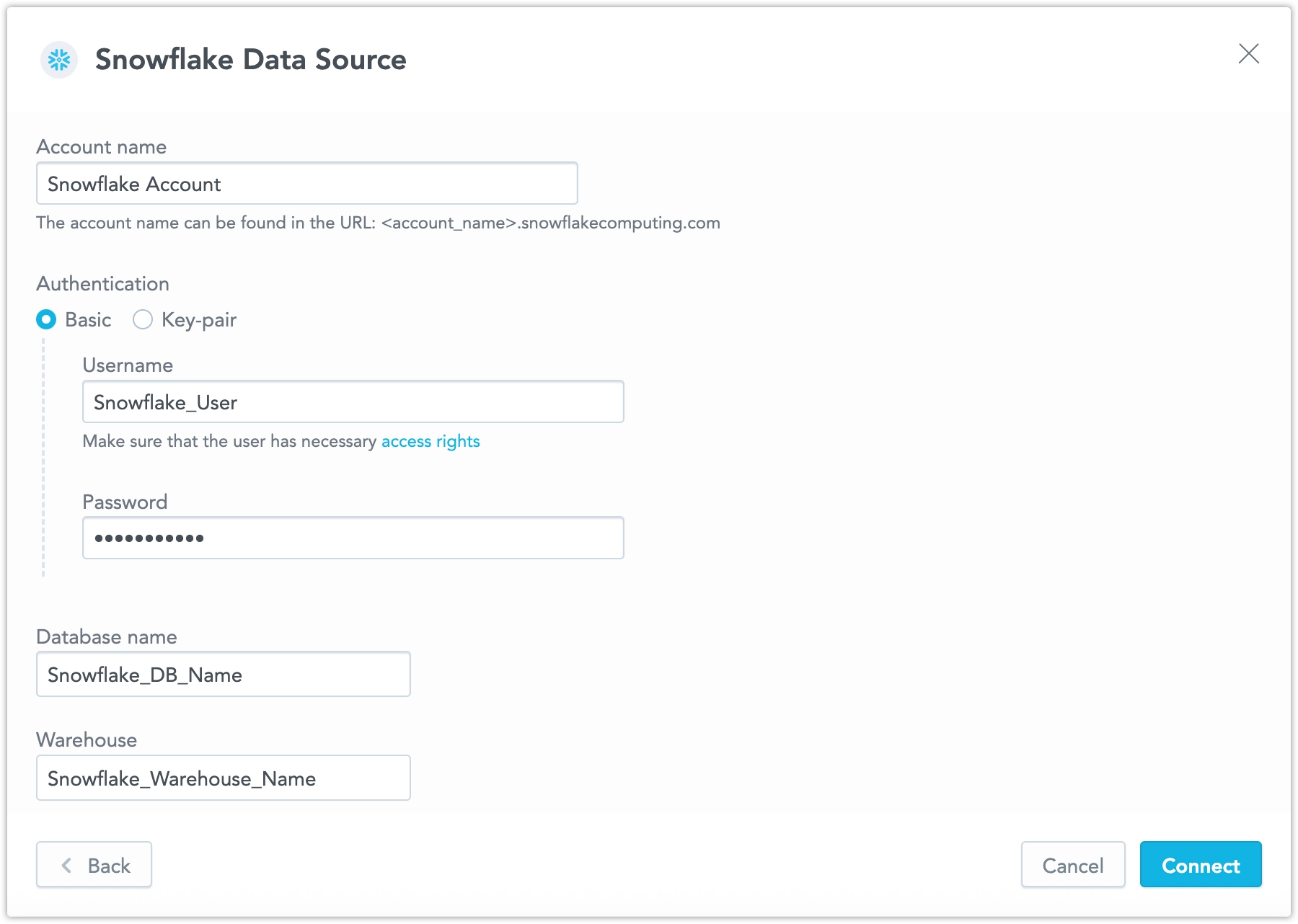
Task: Click the Key-pair option label text
Action: pos(199,320)
